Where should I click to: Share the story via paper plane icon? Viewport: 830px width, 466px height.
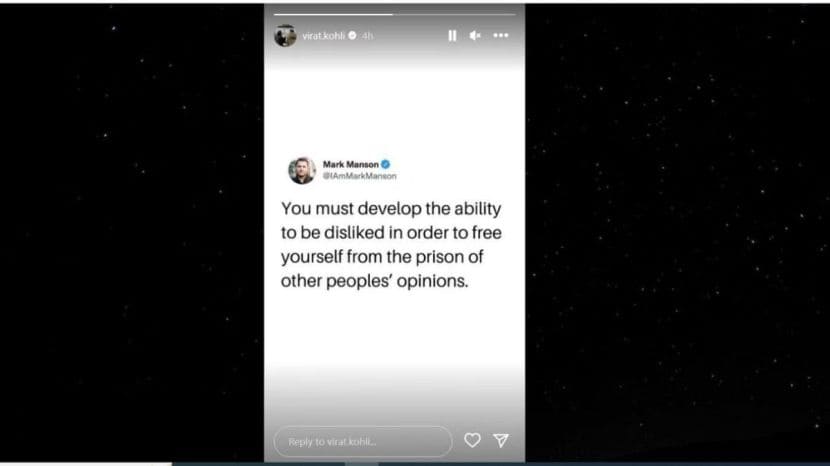501,440
